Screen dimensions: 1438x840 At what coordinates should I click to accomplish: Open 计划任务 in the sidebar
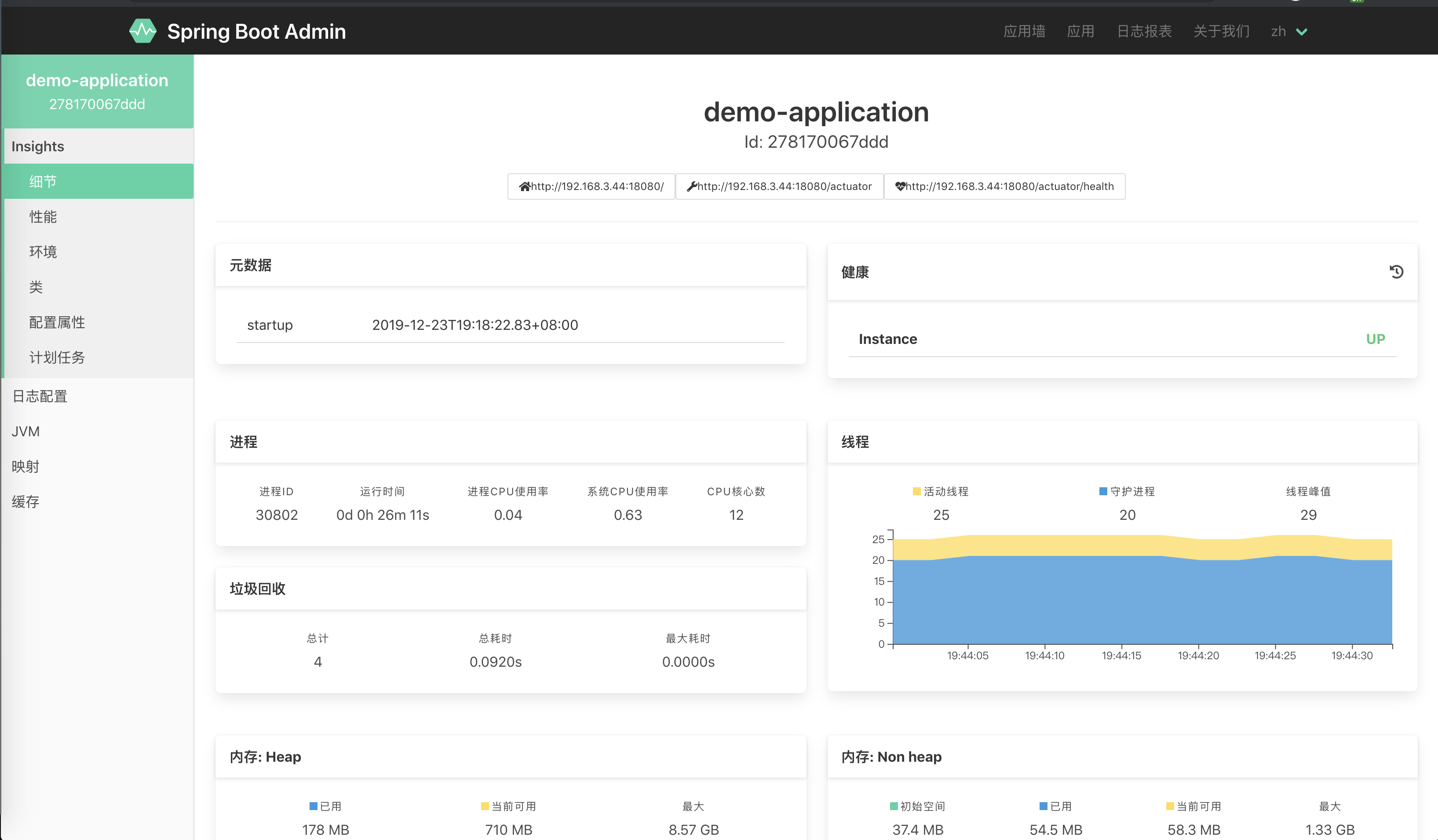(57, 357)
